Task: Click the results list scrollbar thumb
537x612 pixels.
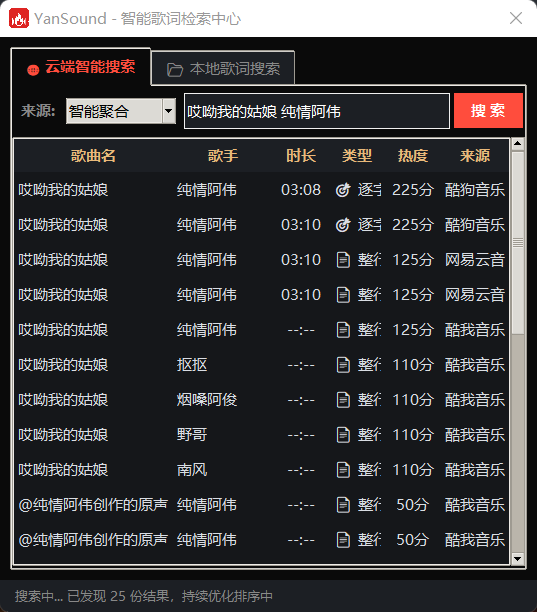Action: click(x=518, y=243)
